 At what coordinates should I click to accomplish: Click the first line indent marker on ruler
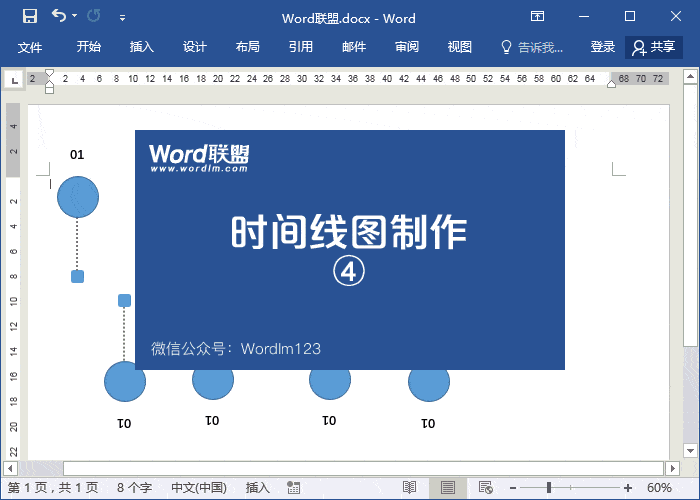(x=50, y=73)
